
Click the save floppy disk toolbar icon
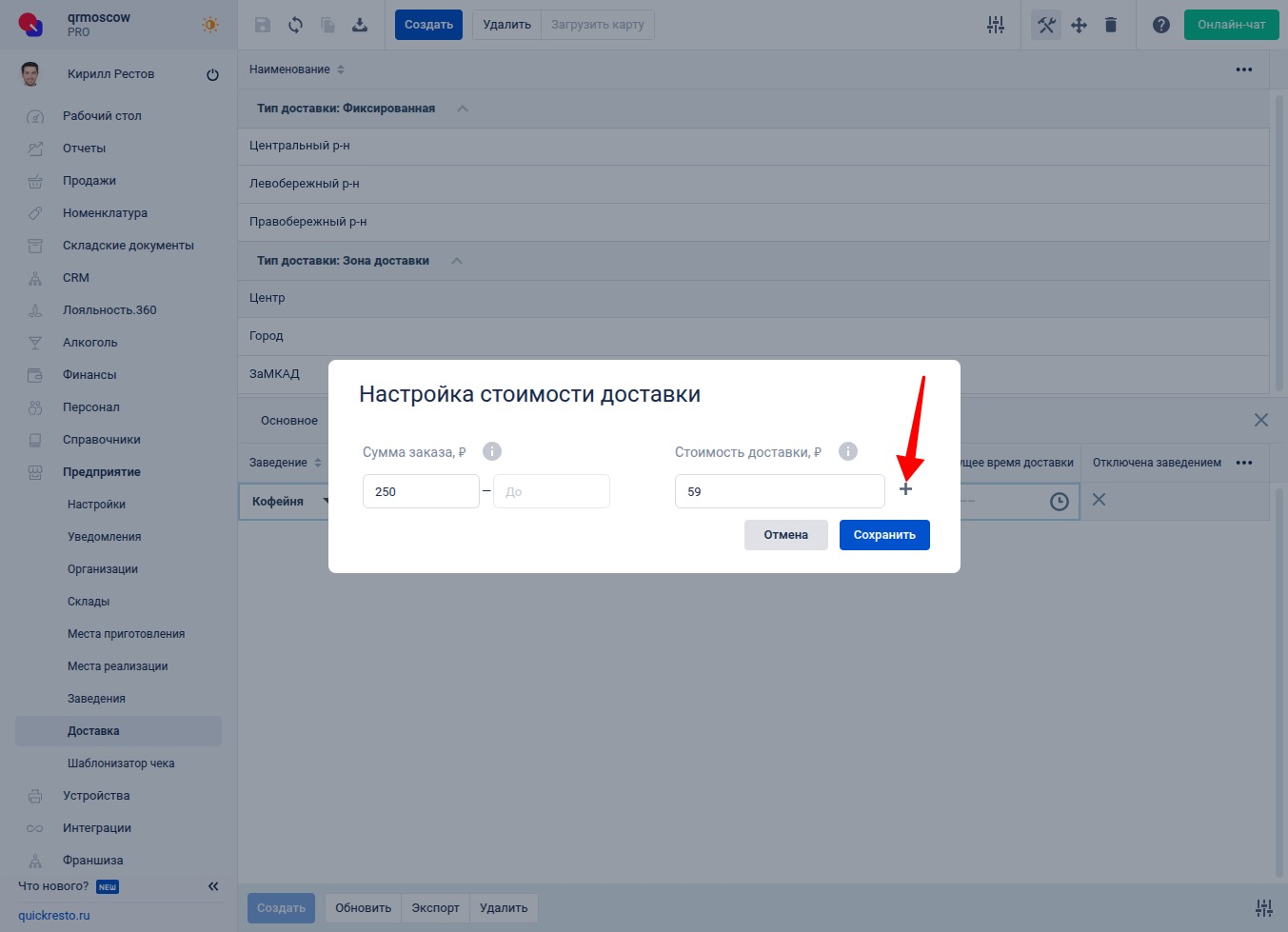[x=263, y=25]
